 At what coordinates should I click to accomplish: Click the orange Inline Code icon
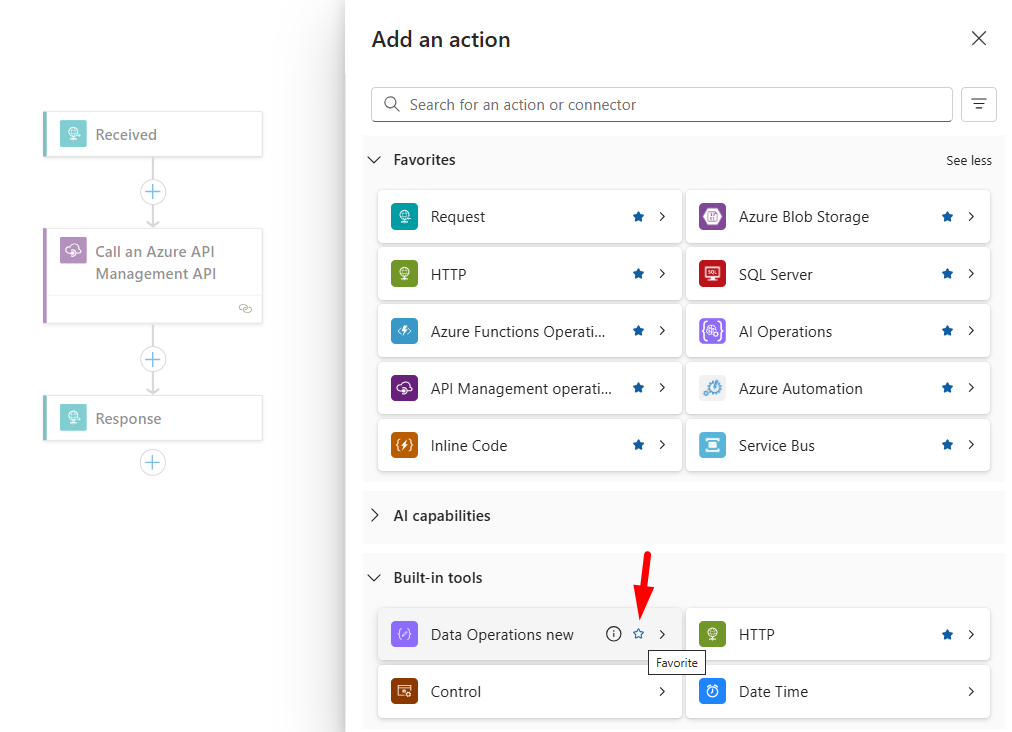pos(404,445)
